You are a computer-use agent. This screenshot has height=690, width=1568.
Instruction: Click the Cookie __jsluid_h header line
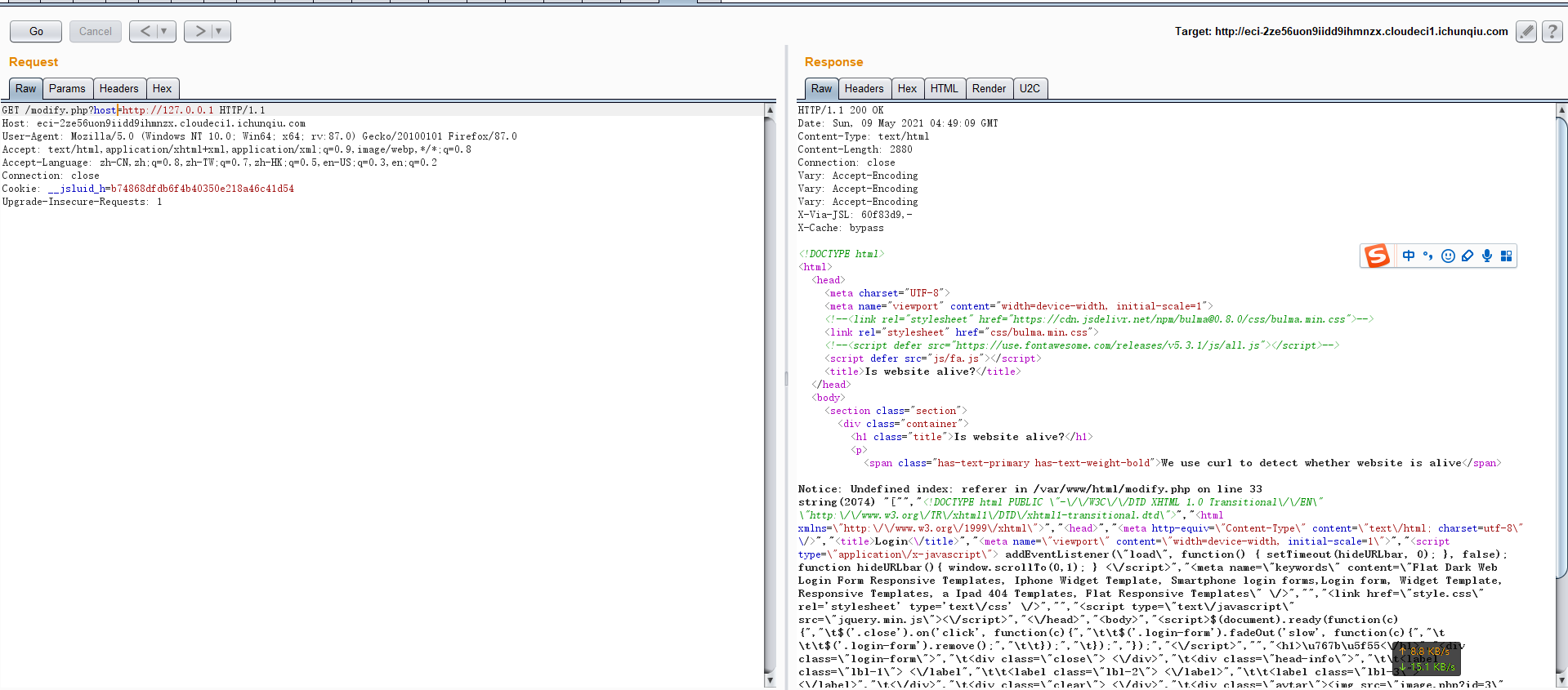[148, 189]
